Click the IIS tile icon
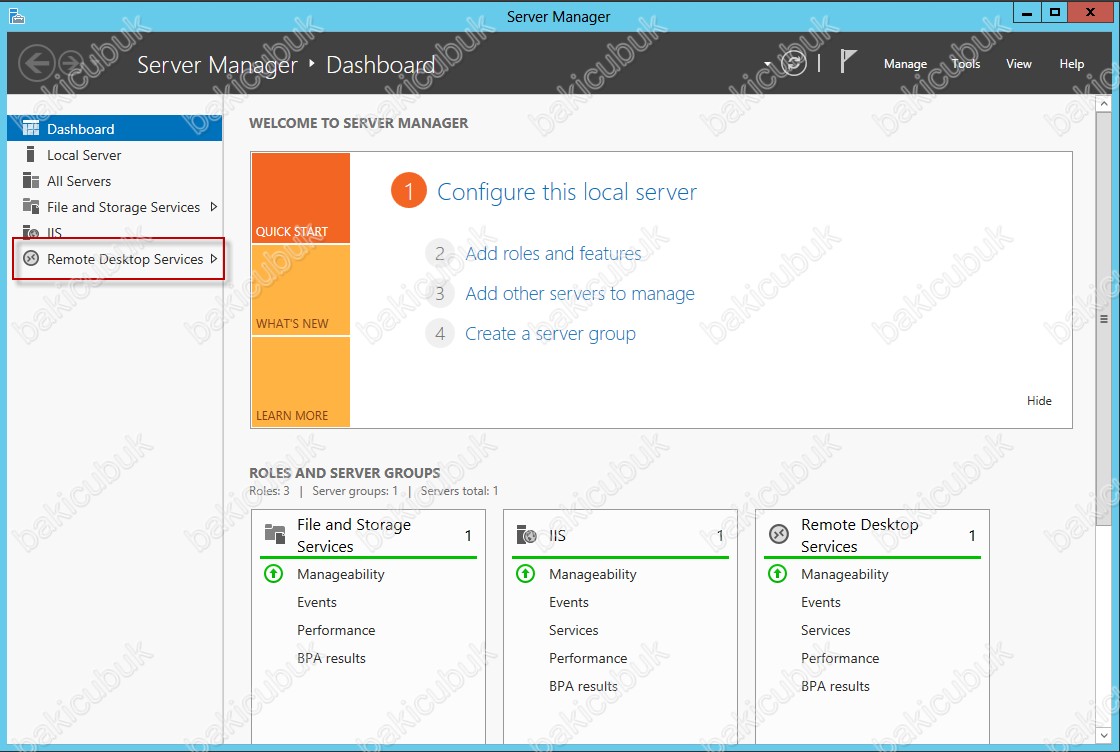 526,535
